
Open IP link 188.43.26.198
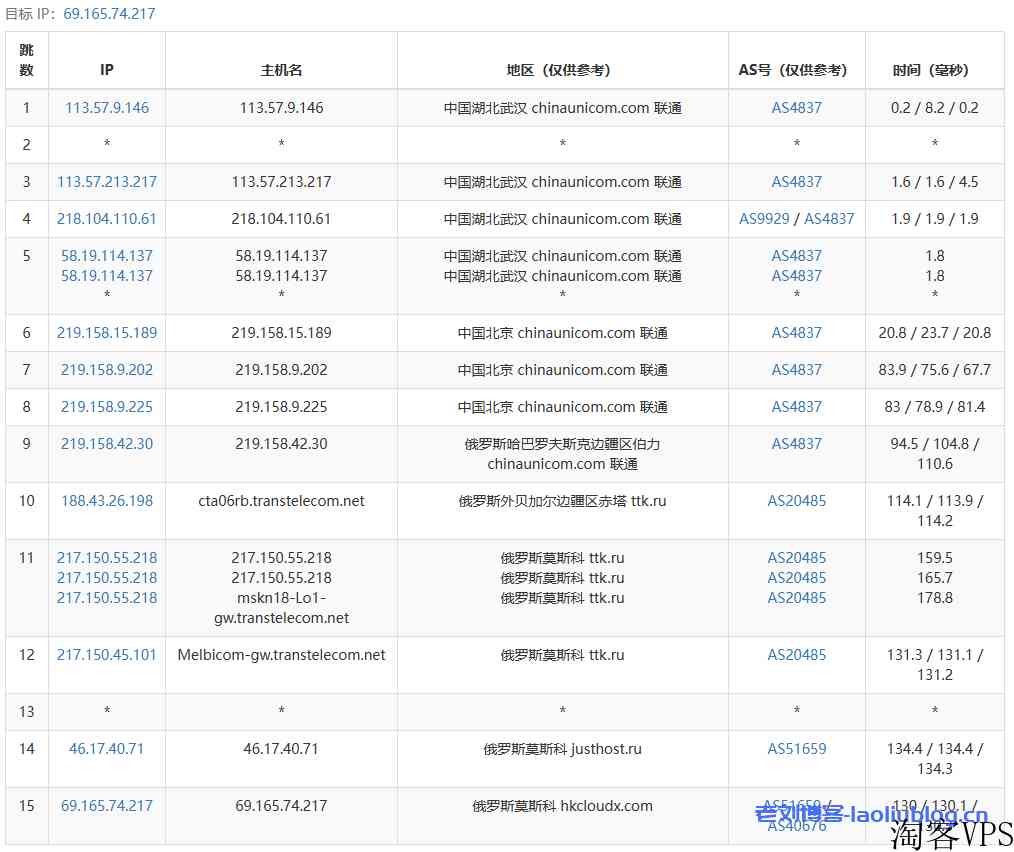[107, 501]
